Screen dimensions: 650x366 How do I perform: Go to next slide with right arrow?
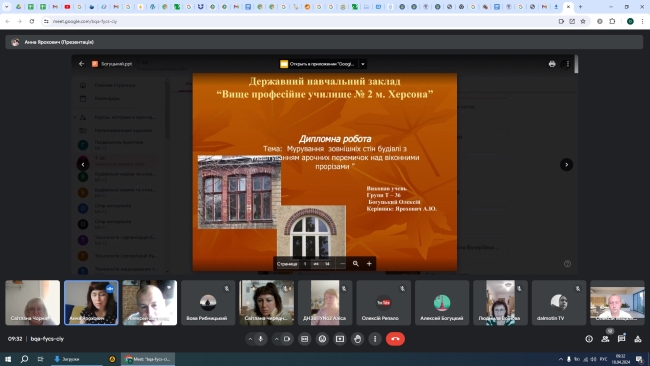566,165
